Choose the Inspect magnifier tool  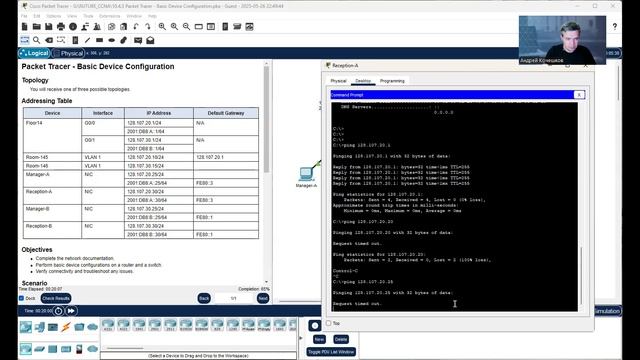coord(37,40)
